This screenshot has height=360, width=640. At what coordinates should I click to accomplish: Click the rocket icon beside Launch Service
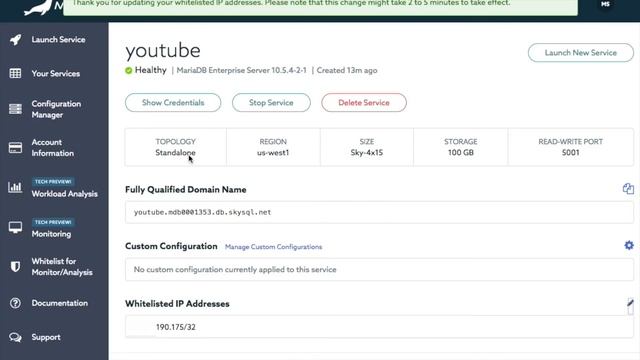tap(16, 40)
